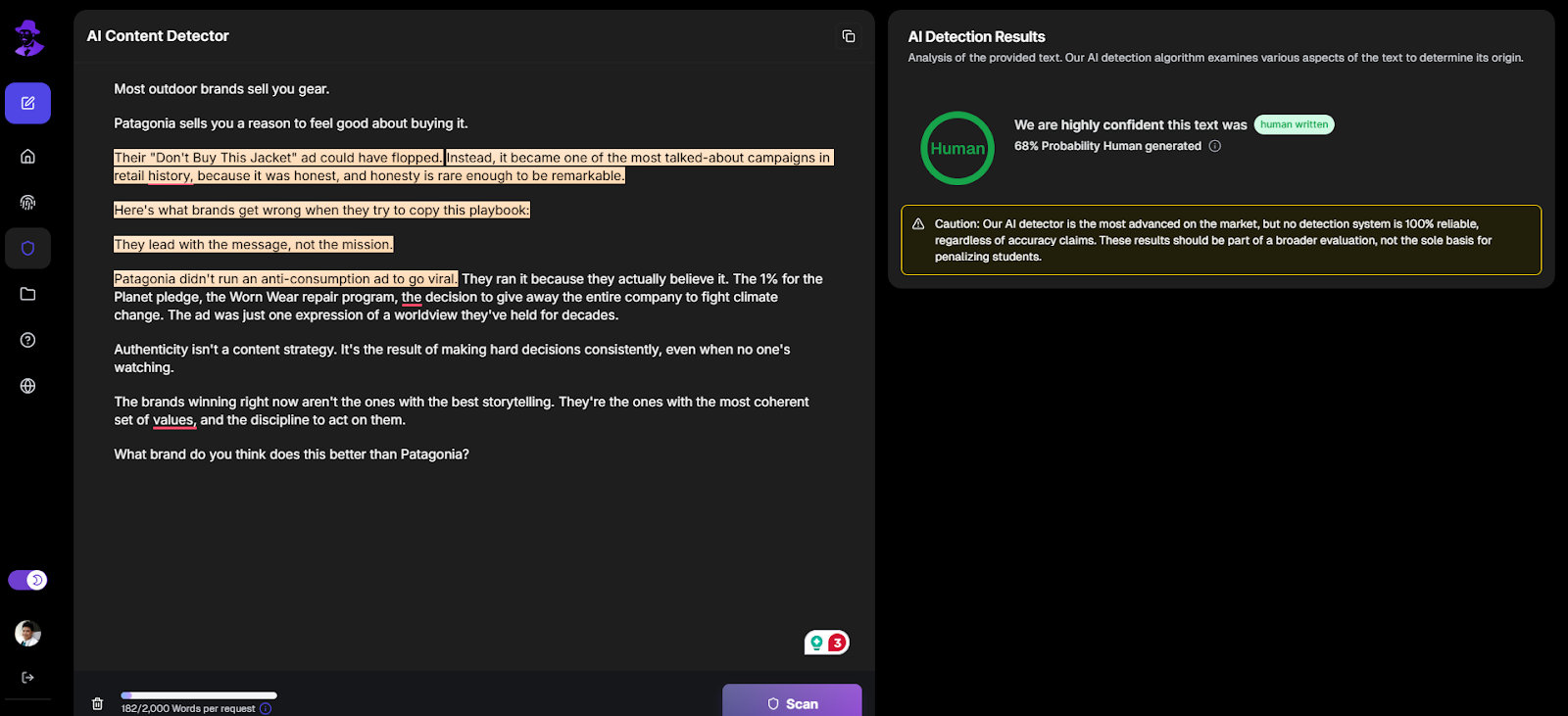Click the 'AI Detection Results' heading
The height and width of the screenshot is (716, 1568).
coord(976,37)
